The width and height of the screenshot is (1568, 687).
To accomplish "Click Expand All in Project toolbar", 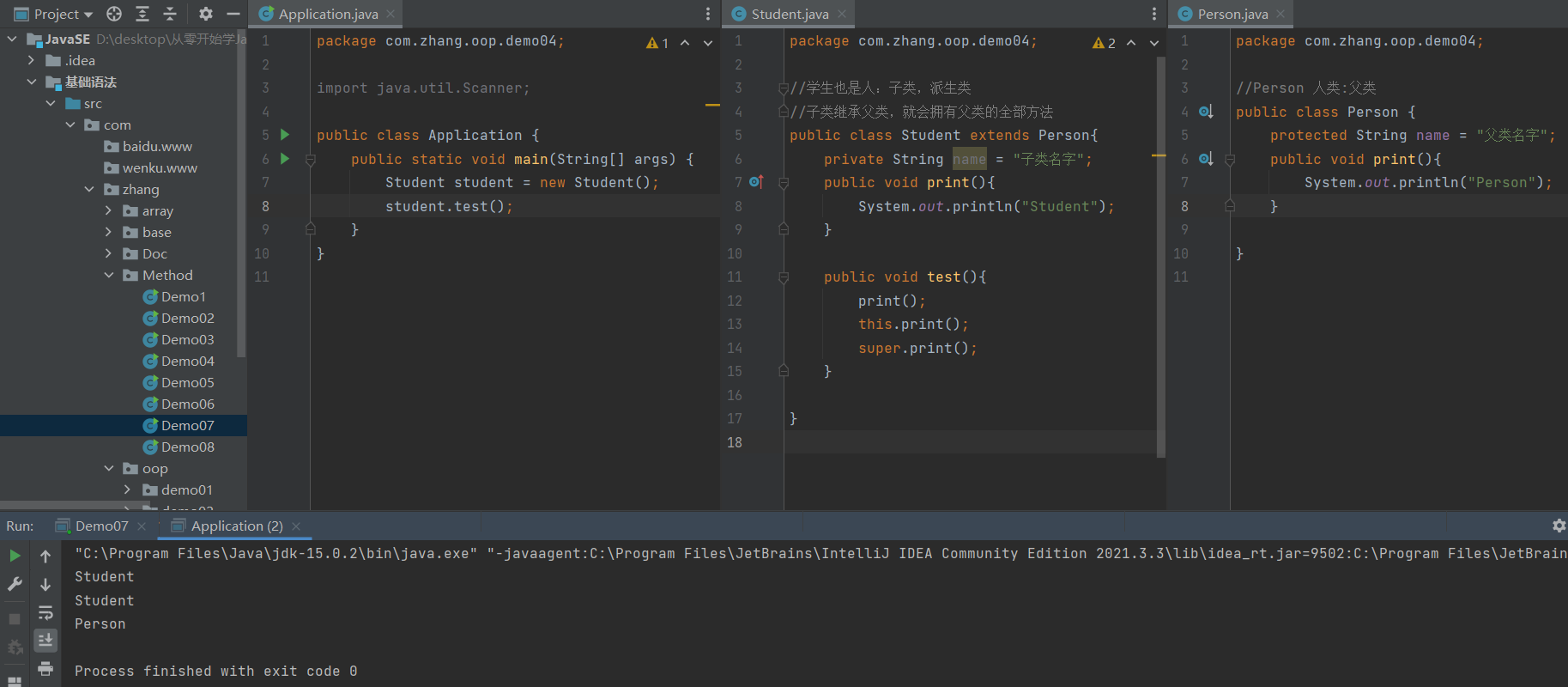I will [x=142, y=14].
